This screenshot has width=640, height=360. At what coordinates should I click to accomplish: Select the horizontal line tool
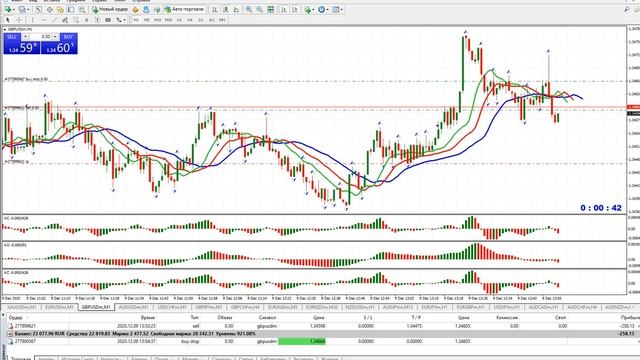point(44,20)
